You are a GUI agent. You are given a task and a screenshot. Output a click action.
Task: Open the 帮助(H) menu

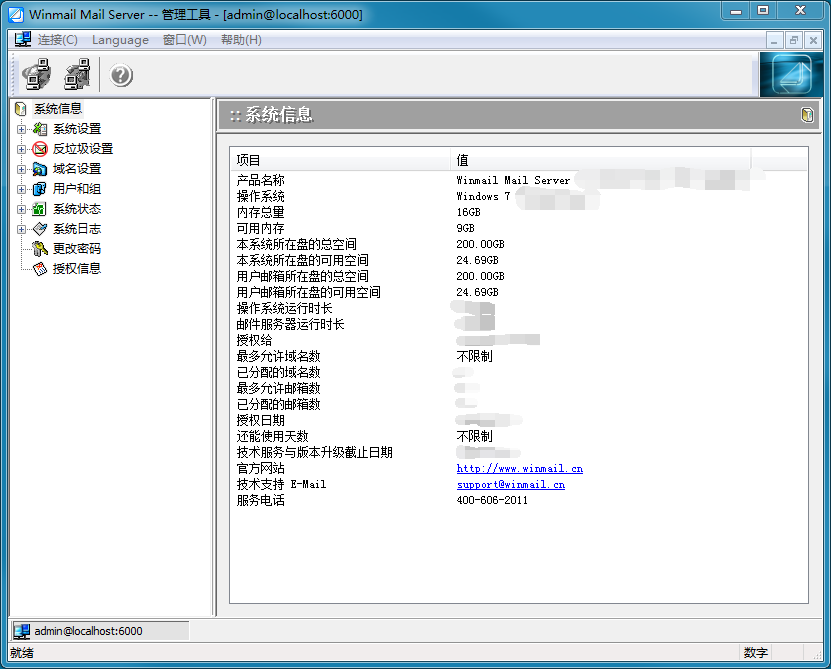(x=241, y=40)
